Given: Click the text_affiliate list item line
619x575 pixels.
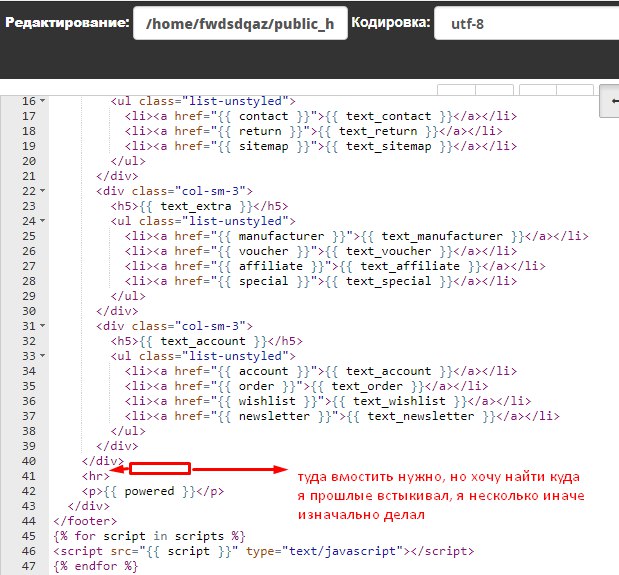Looking at the screenshot, I should pyautogui.click(x=335, y=266).
